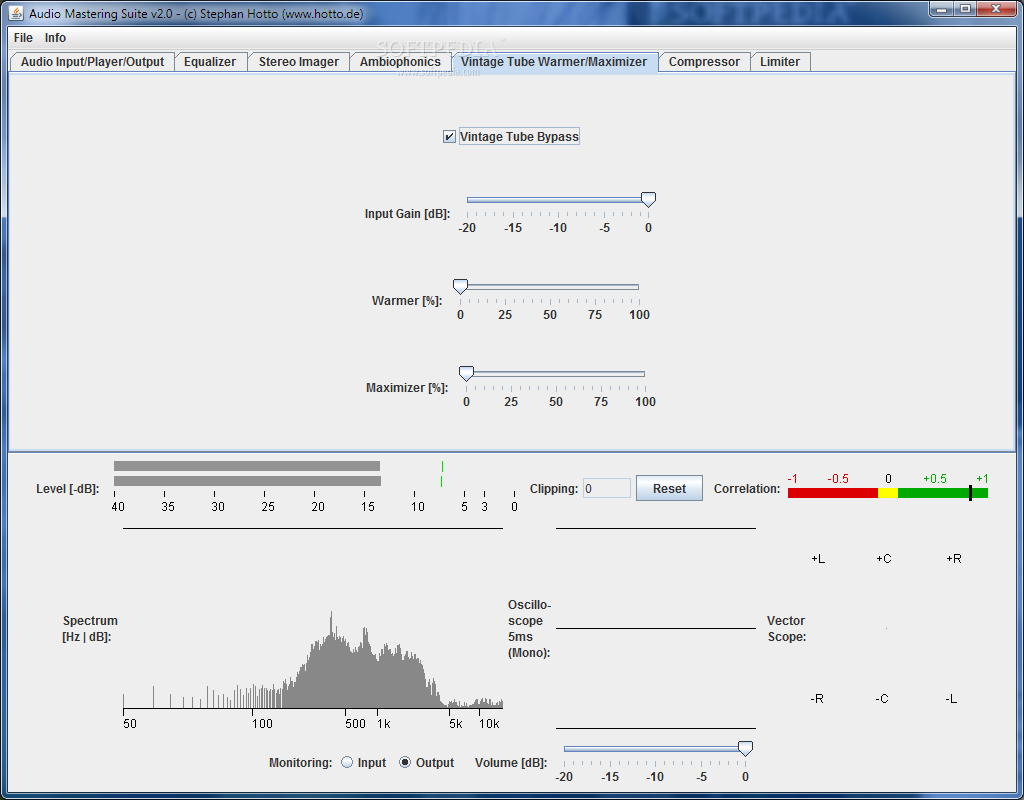Viewport: 1024px width, 800px height.
Task: Close the Audio Mastering Suite window
Action: [x=997, y=9]
